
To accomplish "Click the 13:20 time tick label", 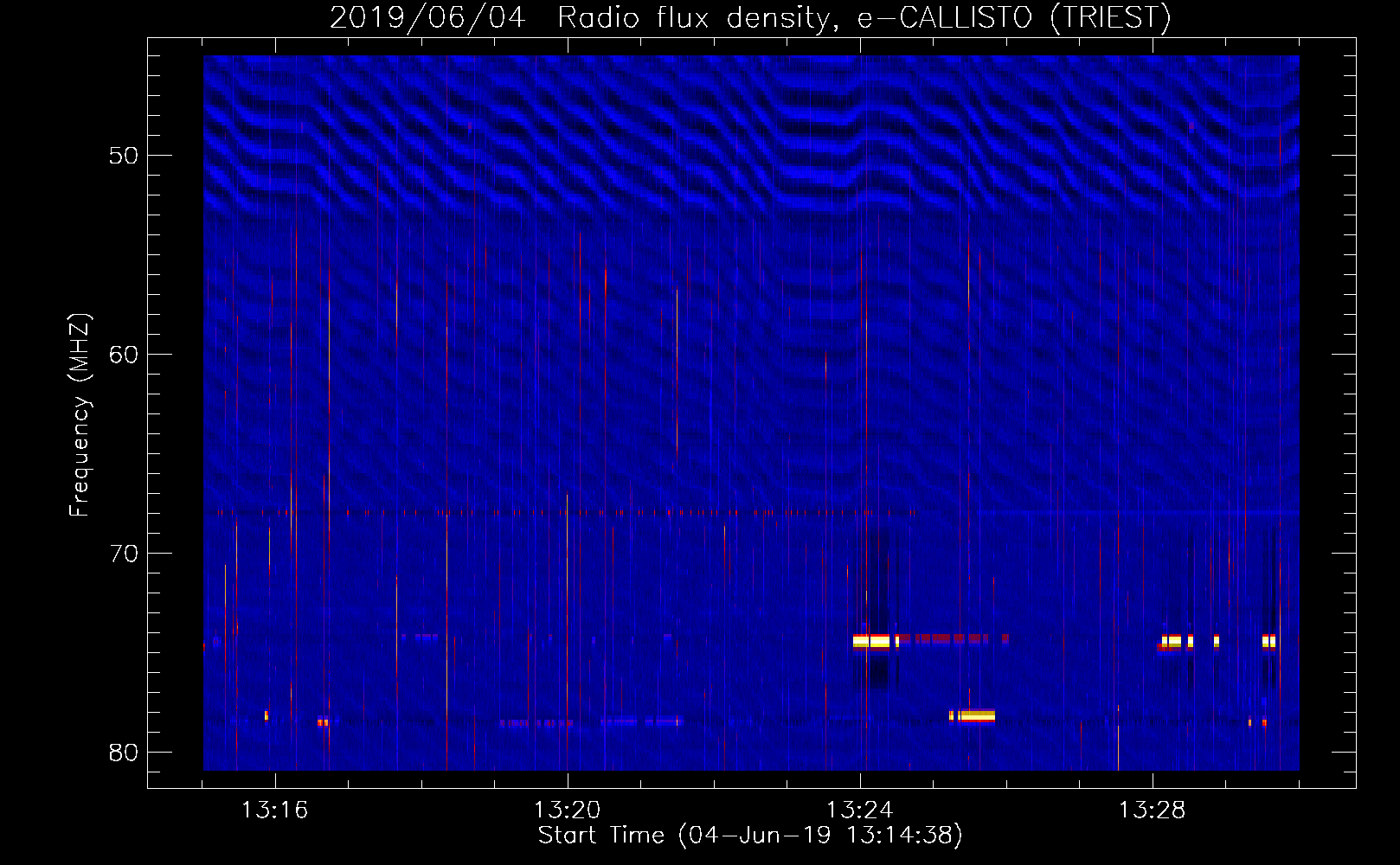I will (x=567, y=811).
